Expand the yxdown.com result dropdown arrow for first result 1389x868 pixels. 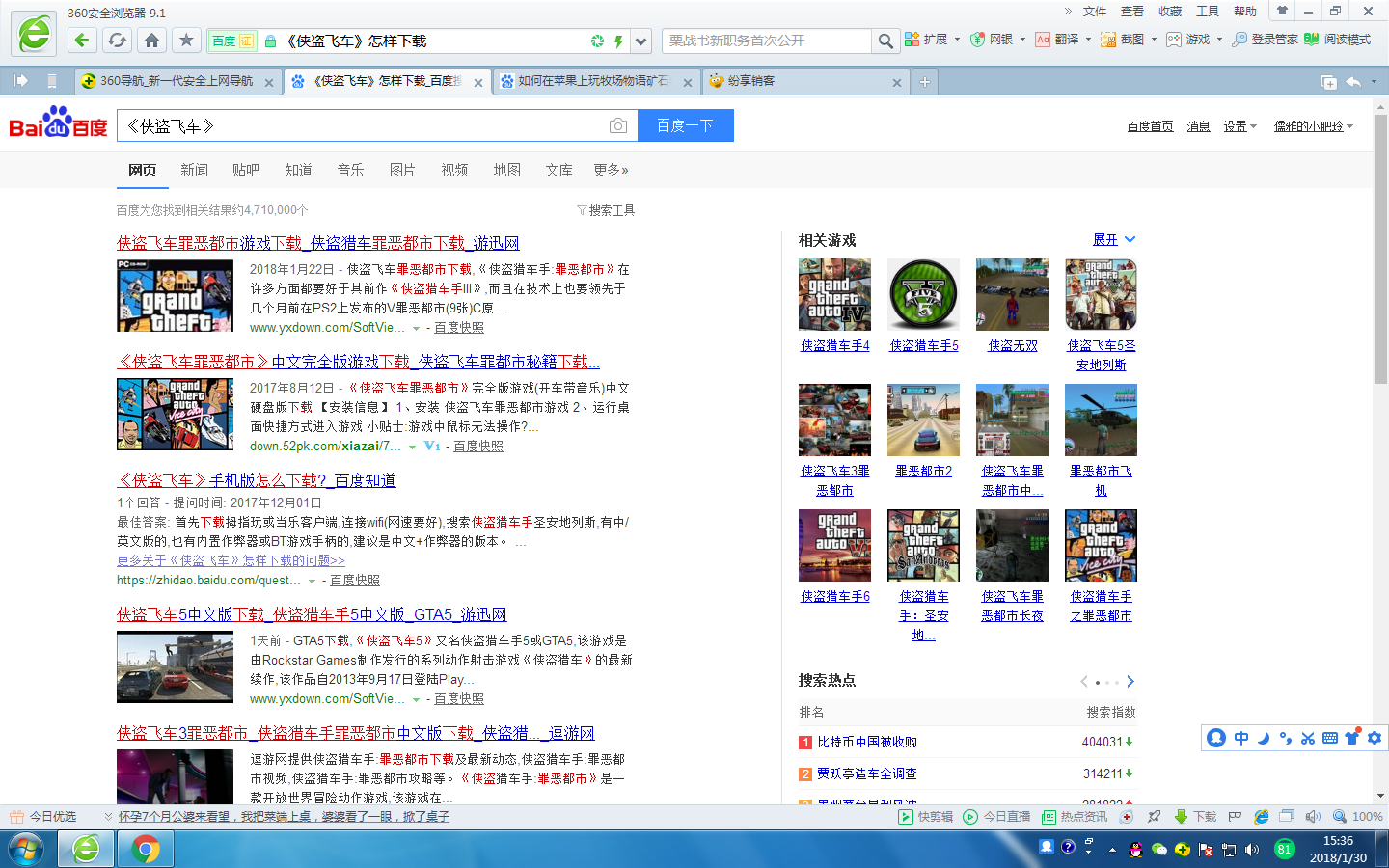(417, 328)
